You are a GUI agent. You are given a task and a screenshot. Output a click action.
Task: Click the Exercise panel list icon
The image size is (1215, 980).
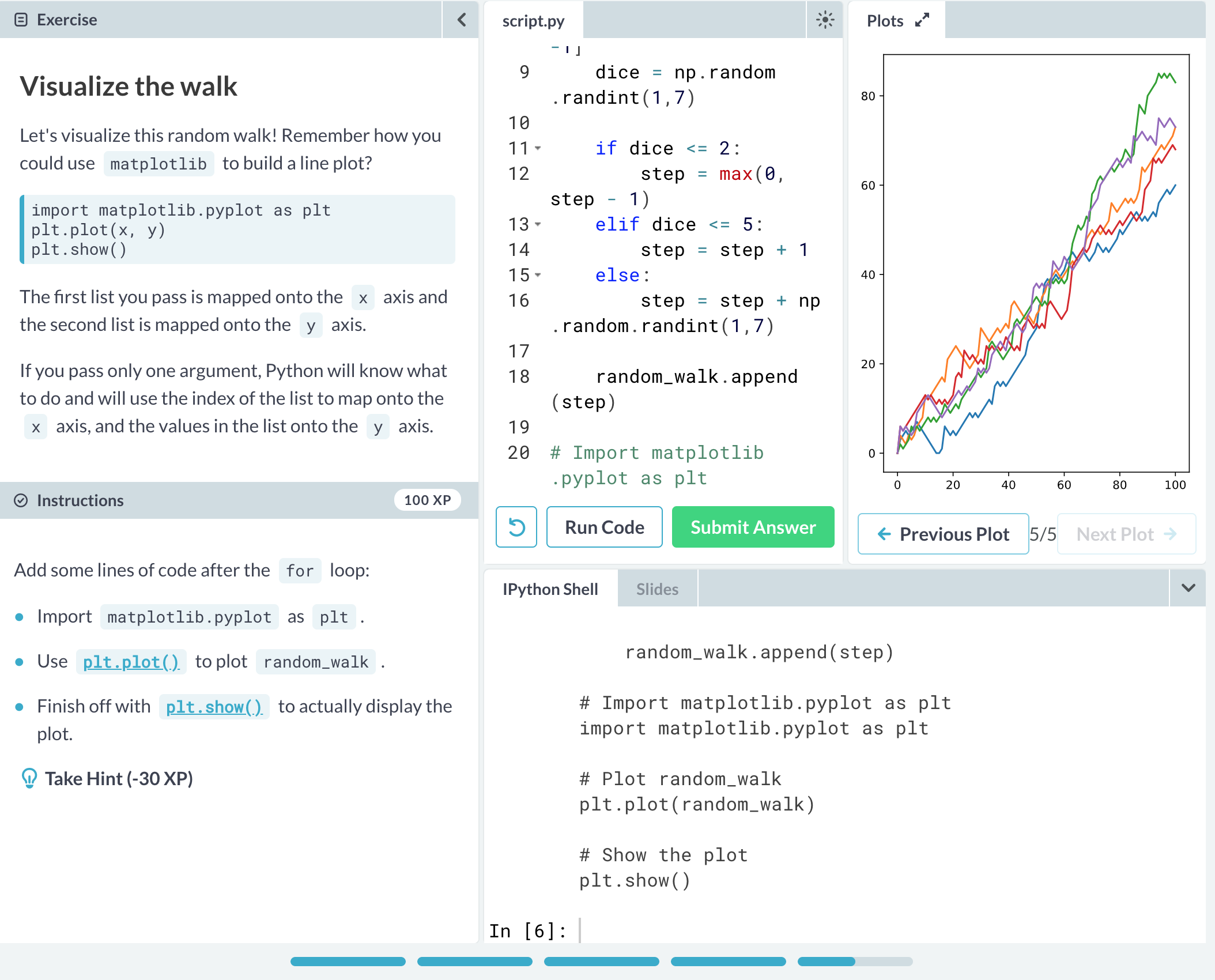(x=21, y=20)
